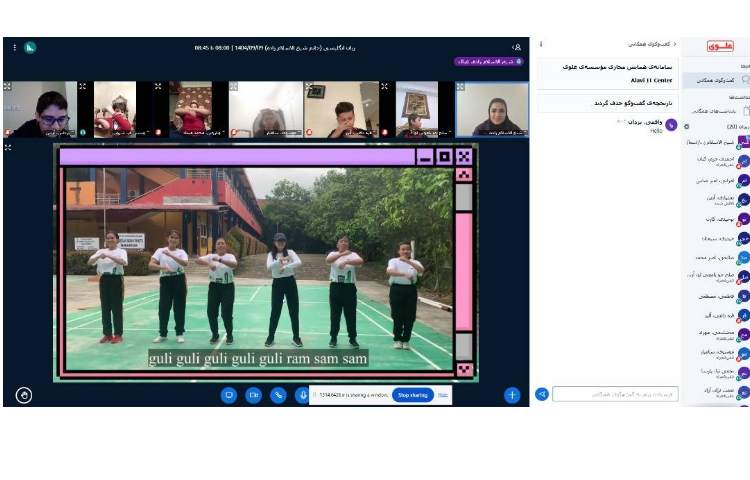This screenshot has width=750, height=480.
Task: Make the shared presentation fullscreen
Action: tap(8, 147)
